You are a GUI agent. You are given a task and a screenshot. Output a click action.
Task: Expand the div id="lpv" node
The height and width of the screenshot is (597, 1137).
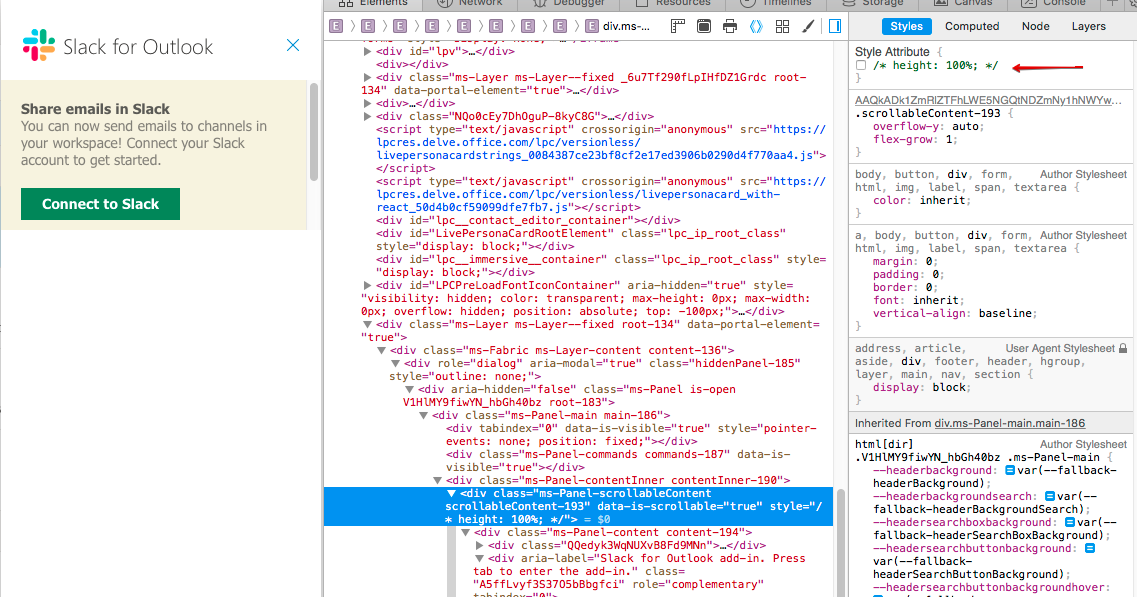(x=368, y=52)
